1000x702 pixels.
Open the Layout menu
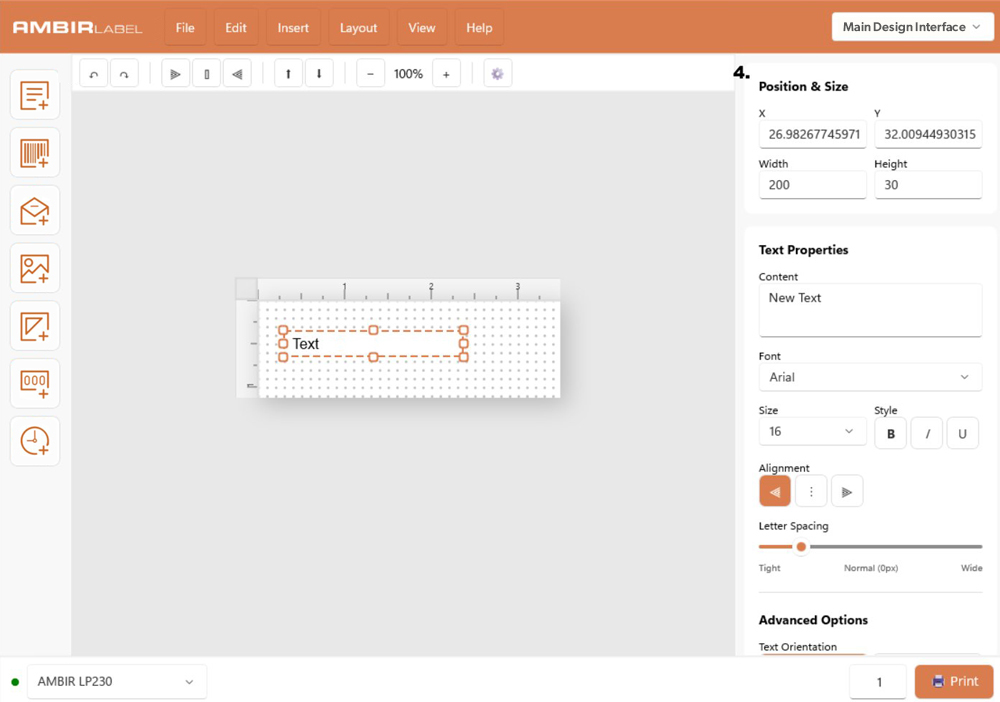pyautogui.click(x=358, y=28)
